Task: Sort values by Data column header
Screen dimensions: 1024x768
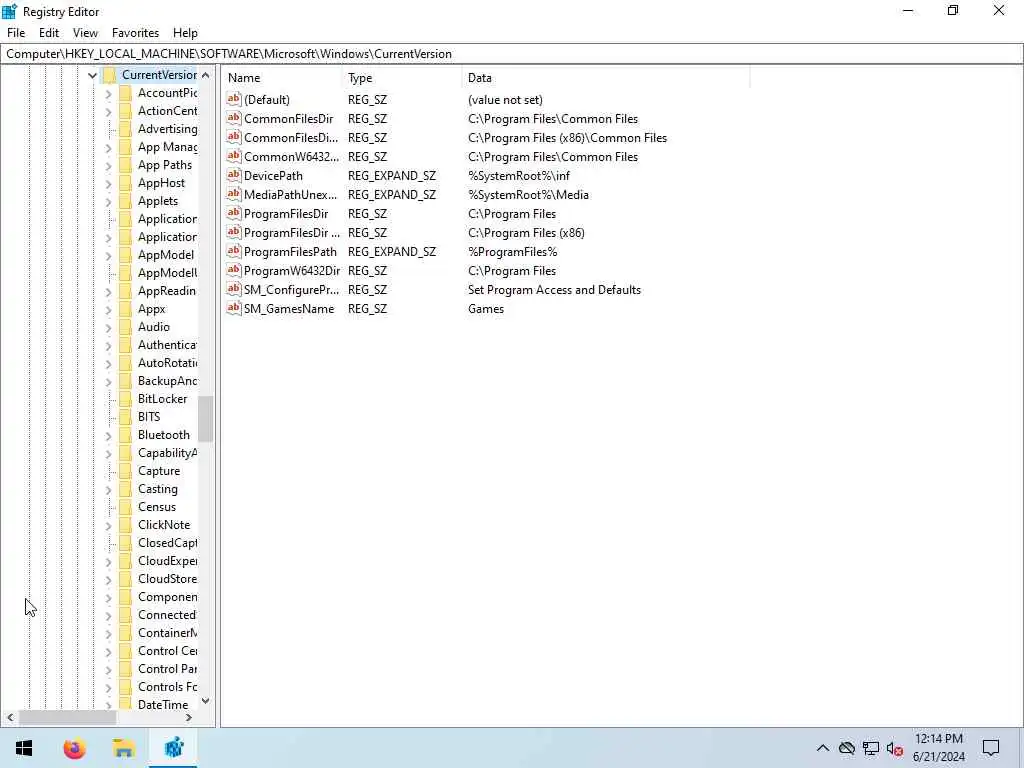Action: 605,78
